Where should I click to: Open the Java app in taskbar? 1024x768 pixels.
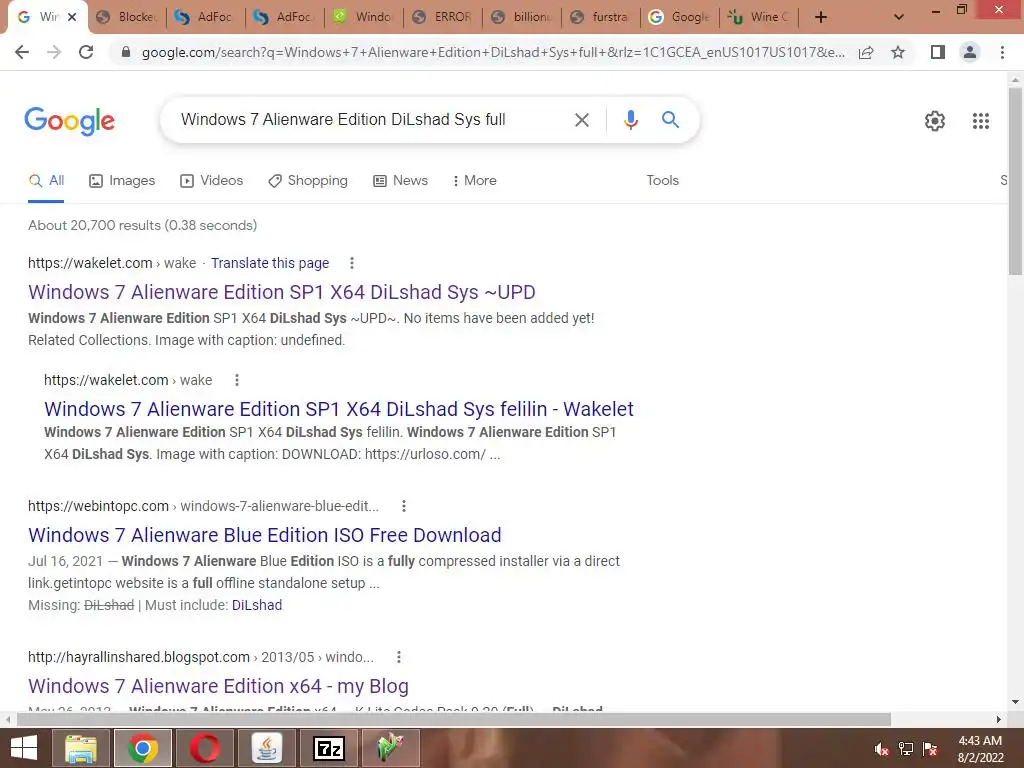[266, 748]
